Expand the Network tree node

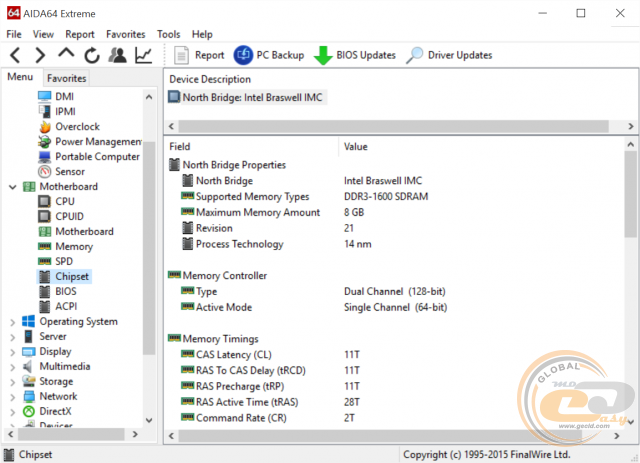(13, 397)
